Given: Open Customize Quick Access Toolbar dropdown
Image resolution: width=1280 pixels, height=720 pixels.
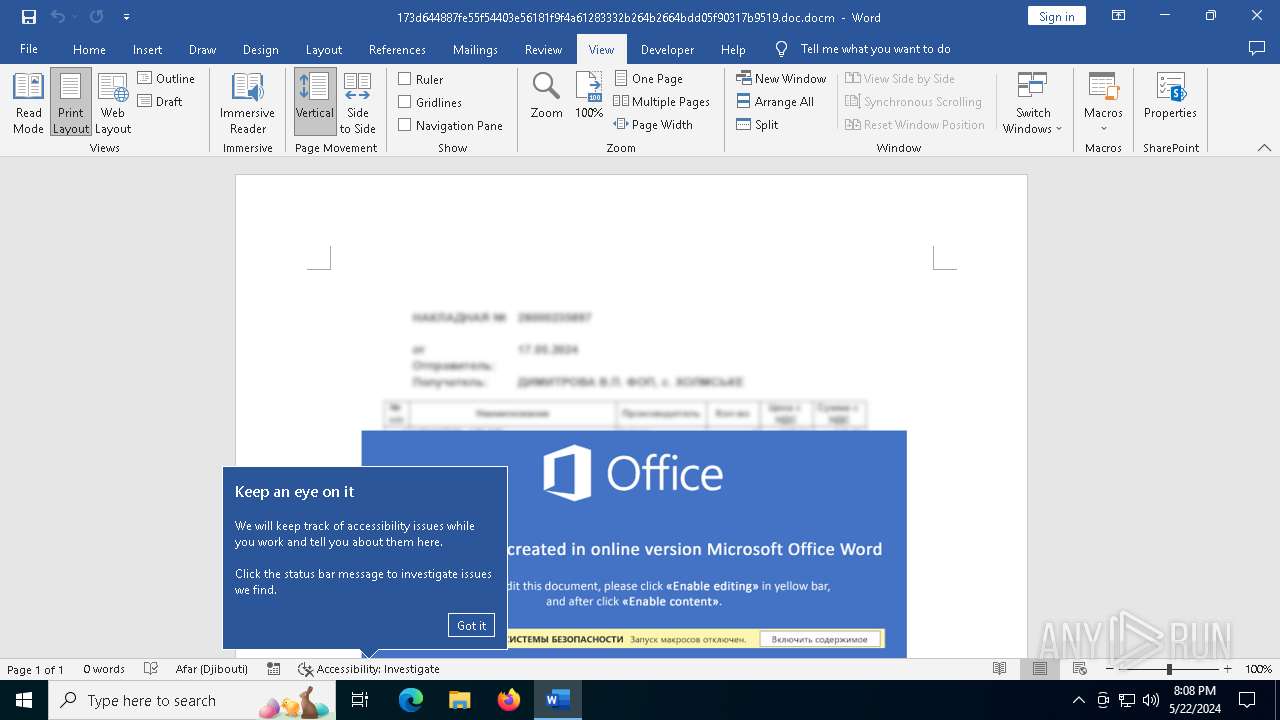Looking at the screenshot, I should coord(126,17).
